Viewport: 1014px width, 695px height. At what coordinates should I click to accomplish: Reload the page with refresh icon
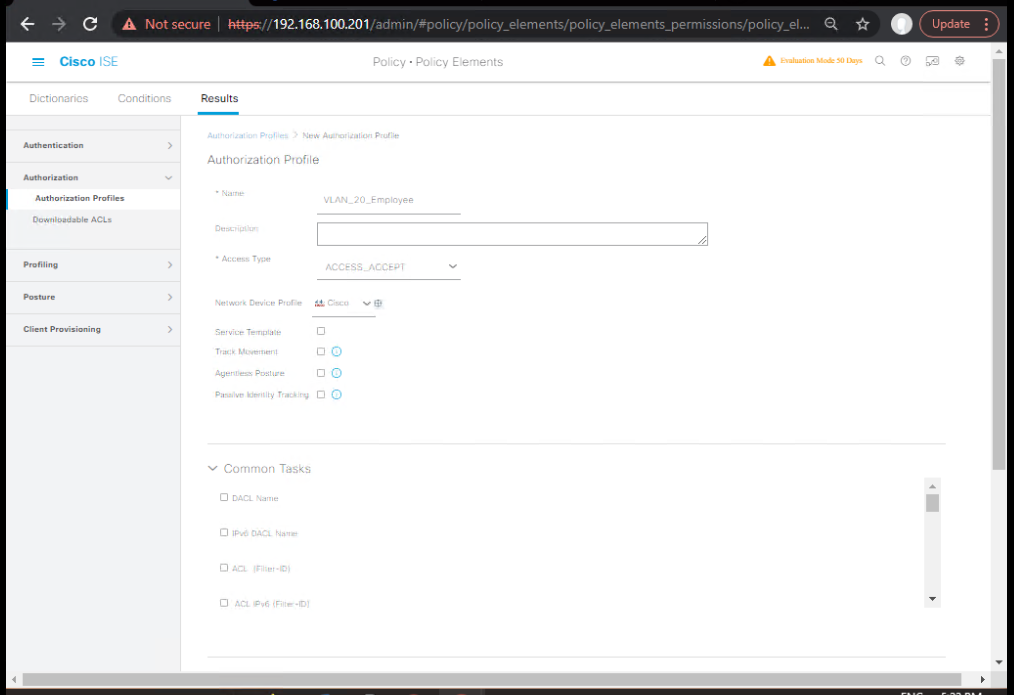(x=90, y=24)
